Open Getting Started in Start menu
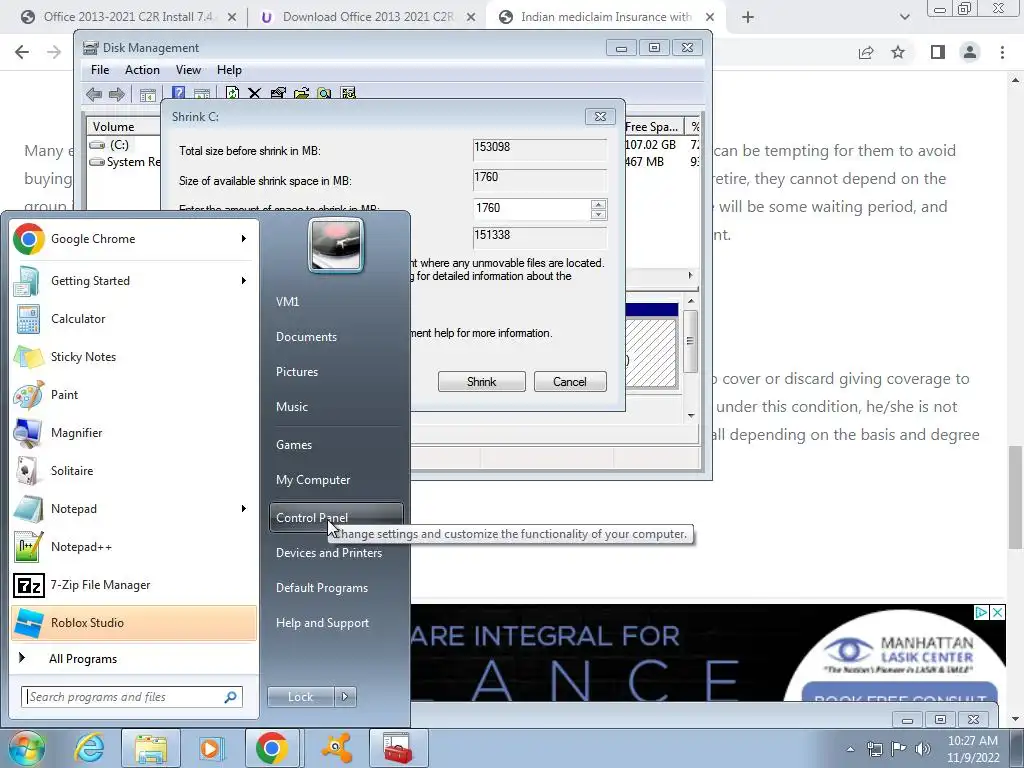This screenshot has height=768, width=1024. [134, 281]
